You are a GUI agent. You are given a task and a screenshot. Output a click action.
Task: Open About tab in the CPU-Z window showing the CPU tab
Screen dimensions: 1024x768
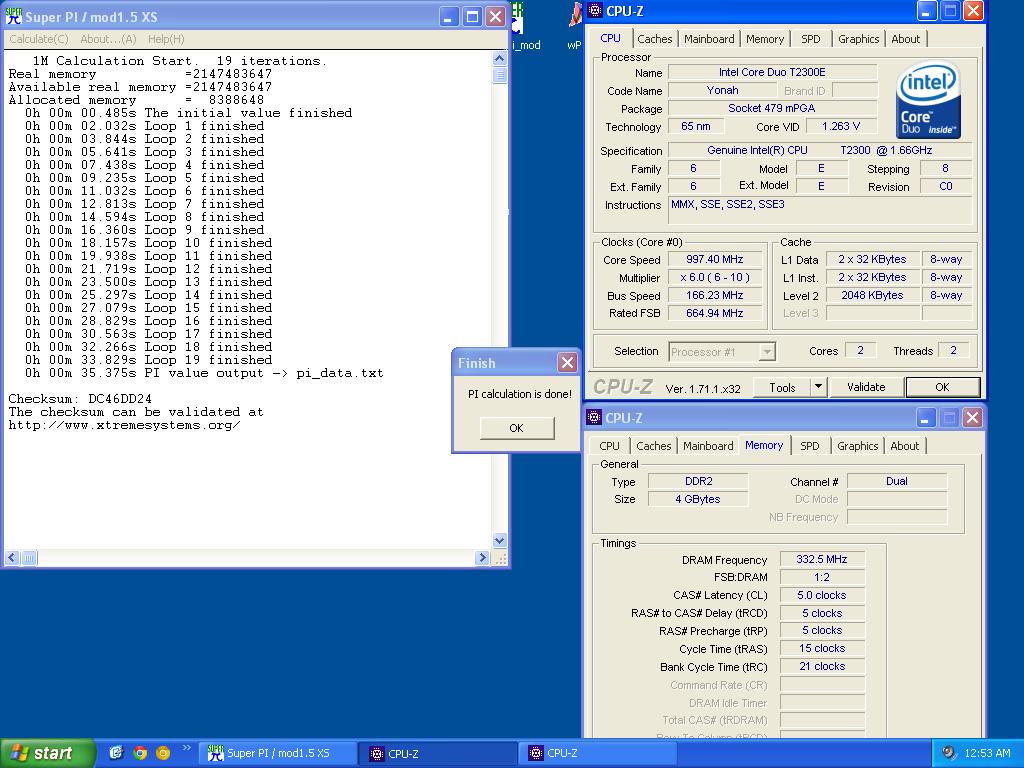(906, 39)
